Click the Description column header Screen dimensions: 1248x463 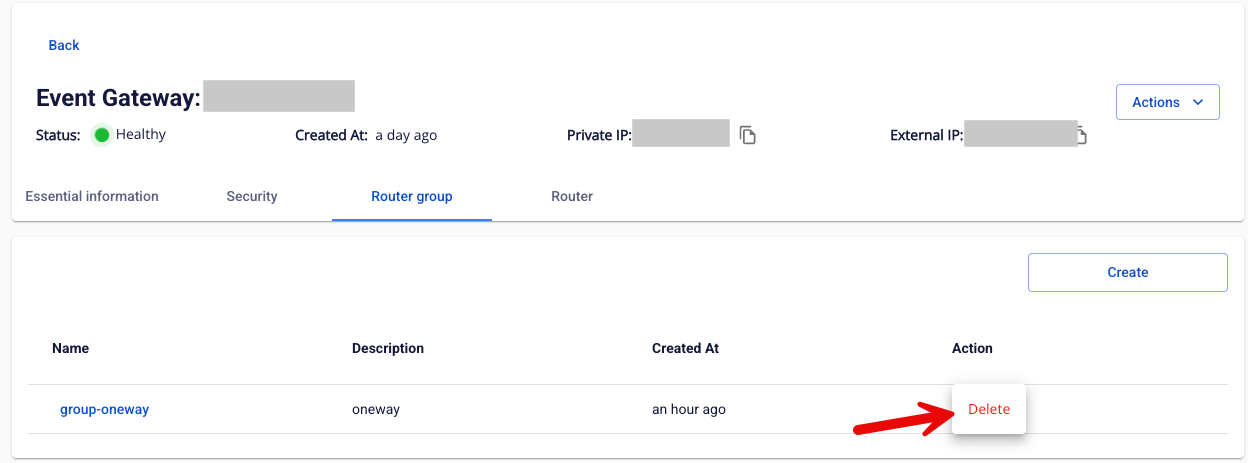pyautogui.click(x=388, y=348)
